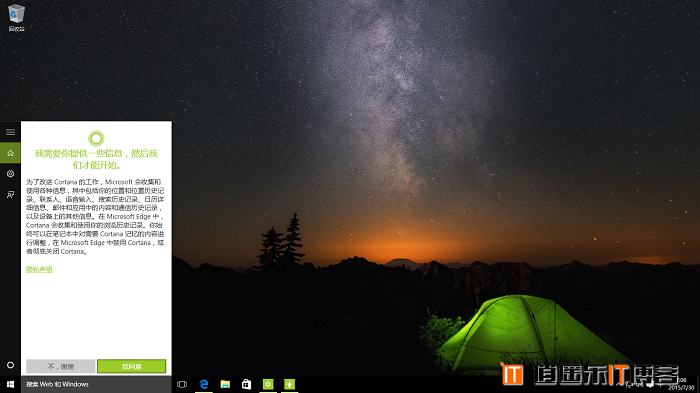Viewport: 700px width, 393px height.
Task: Launch Microsoft Edge from the taskbar
Action: (204, 384)
